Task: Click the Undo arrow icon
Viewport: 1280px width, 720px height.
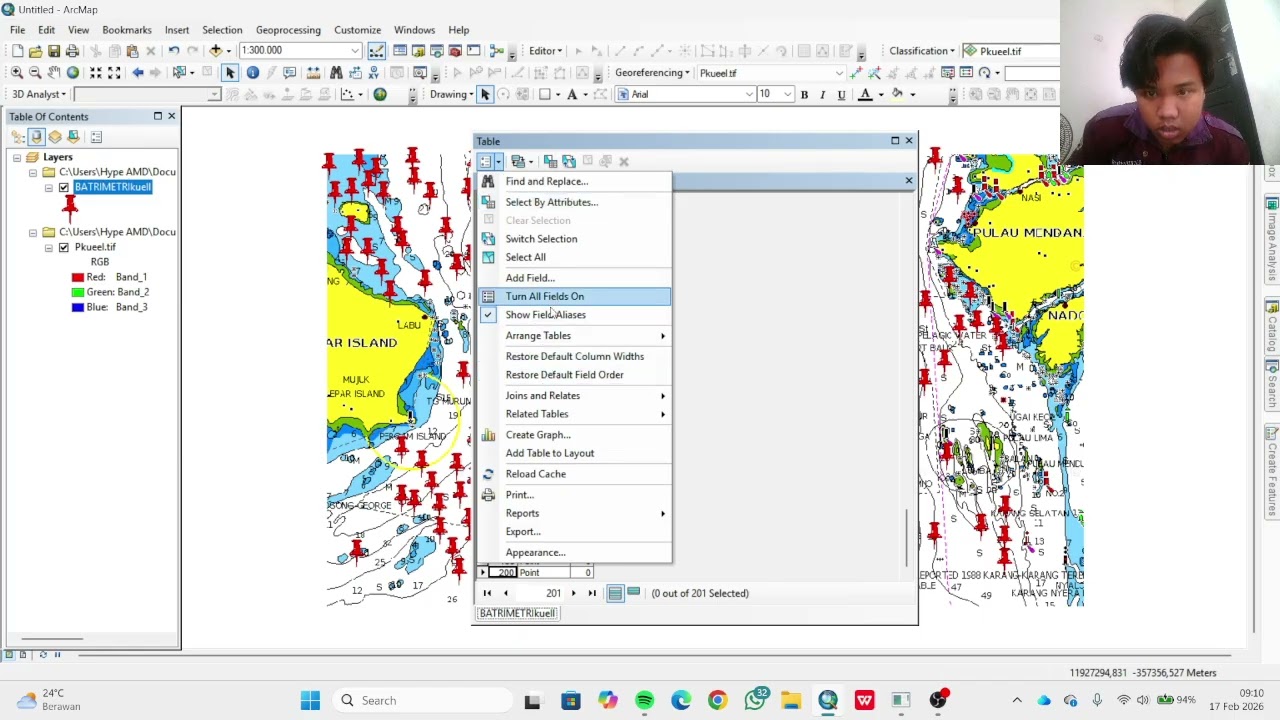Action: click(x=174, y=51)
